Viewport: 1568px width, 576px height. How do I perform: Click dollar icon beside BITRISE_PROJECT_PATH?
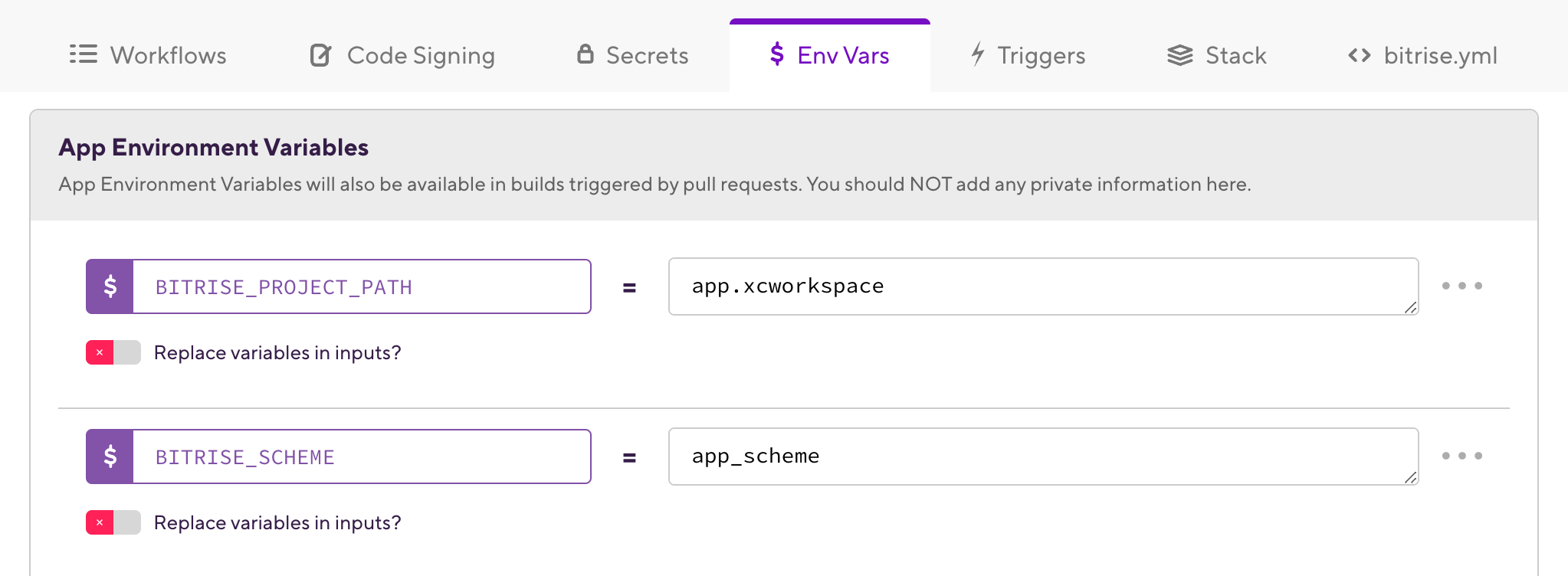(x=110, y=286)
